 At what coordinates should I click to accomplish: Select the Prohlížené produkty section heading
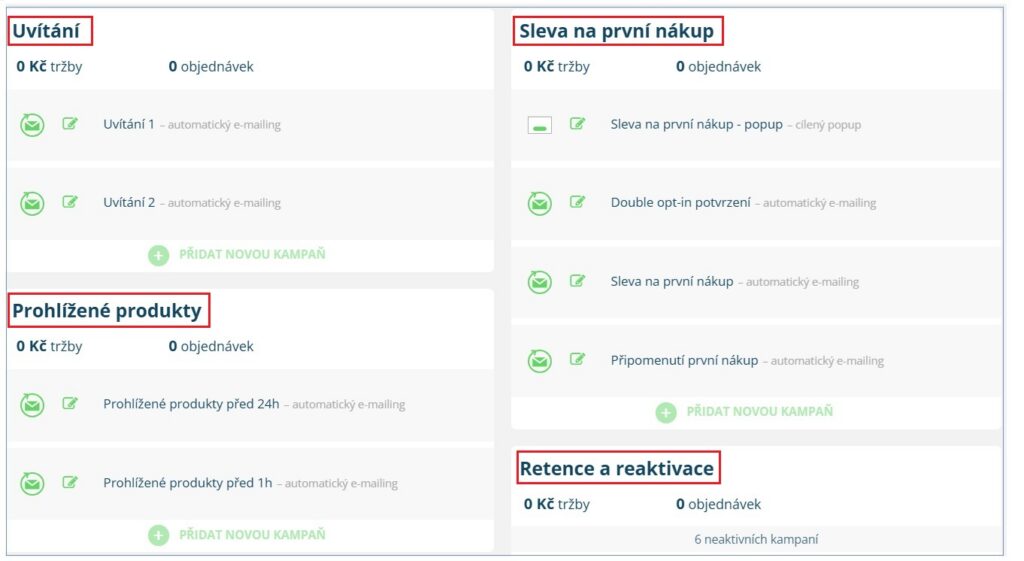pos(107,312)
